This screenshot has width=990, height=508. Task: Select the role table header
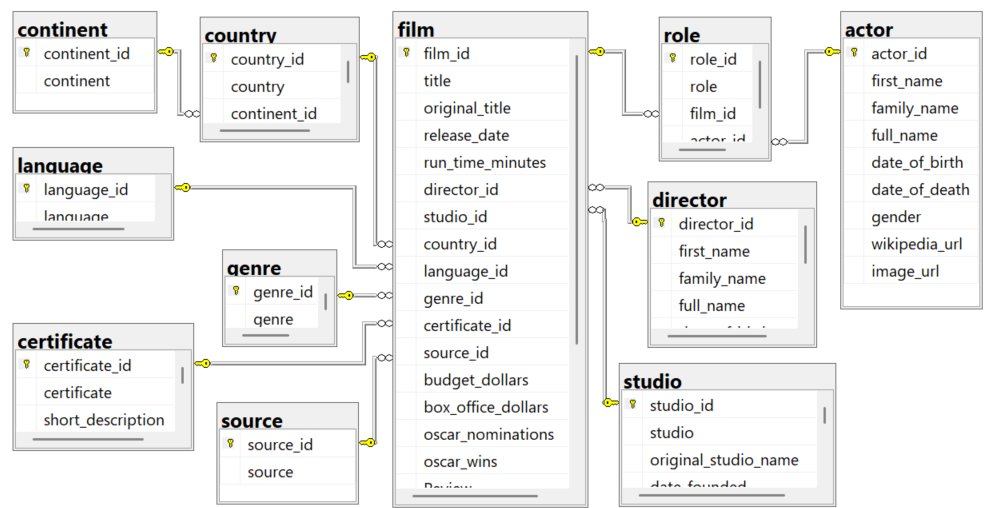715,32
